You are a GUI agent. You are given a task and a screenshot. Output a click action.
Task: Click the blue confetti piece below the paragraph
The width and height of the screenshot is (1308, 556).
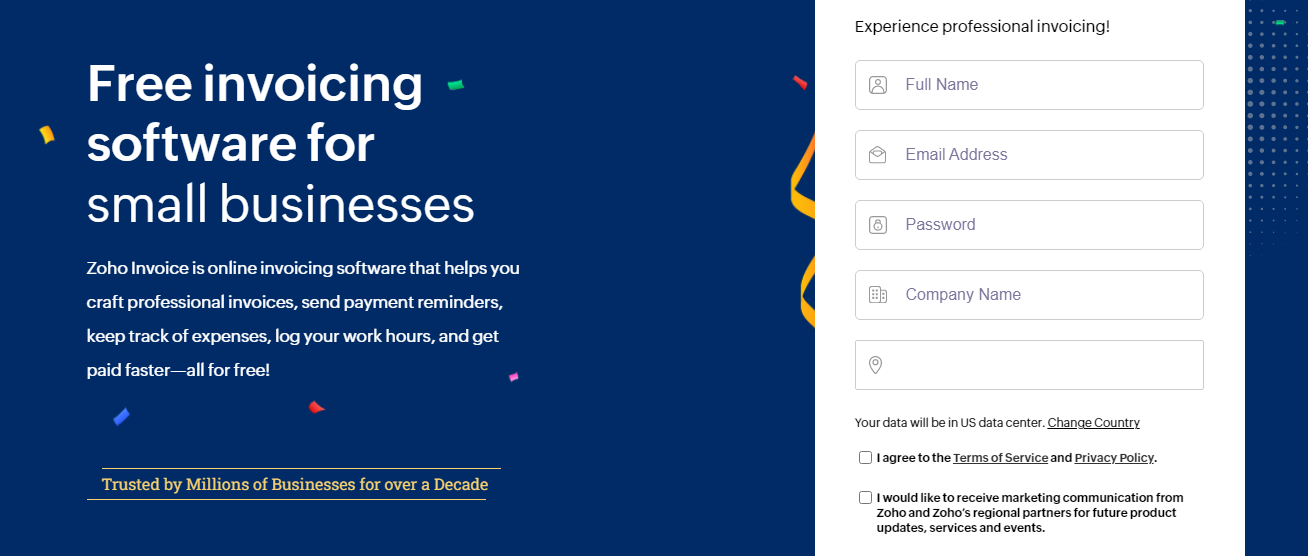pyautogui.click(x=121, y=417)
